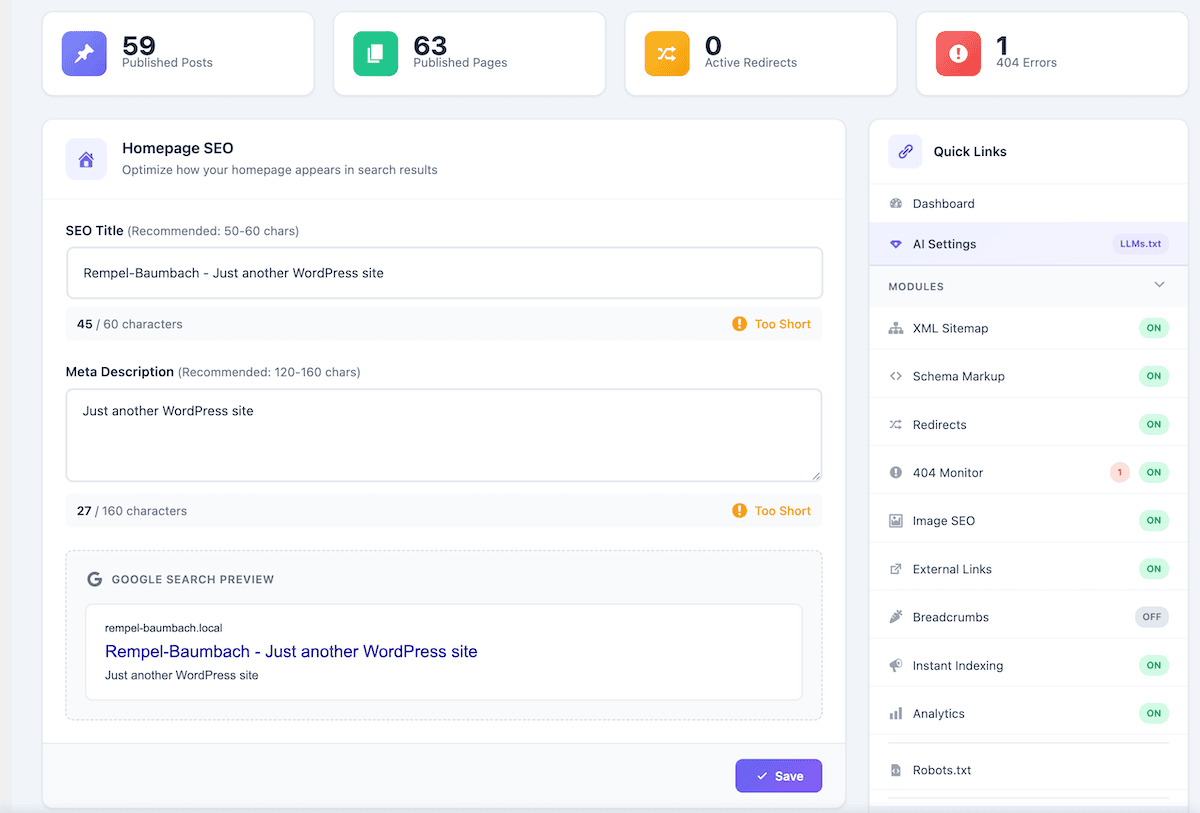Click the 45 / 60 characters counter

tap(130, 324)
